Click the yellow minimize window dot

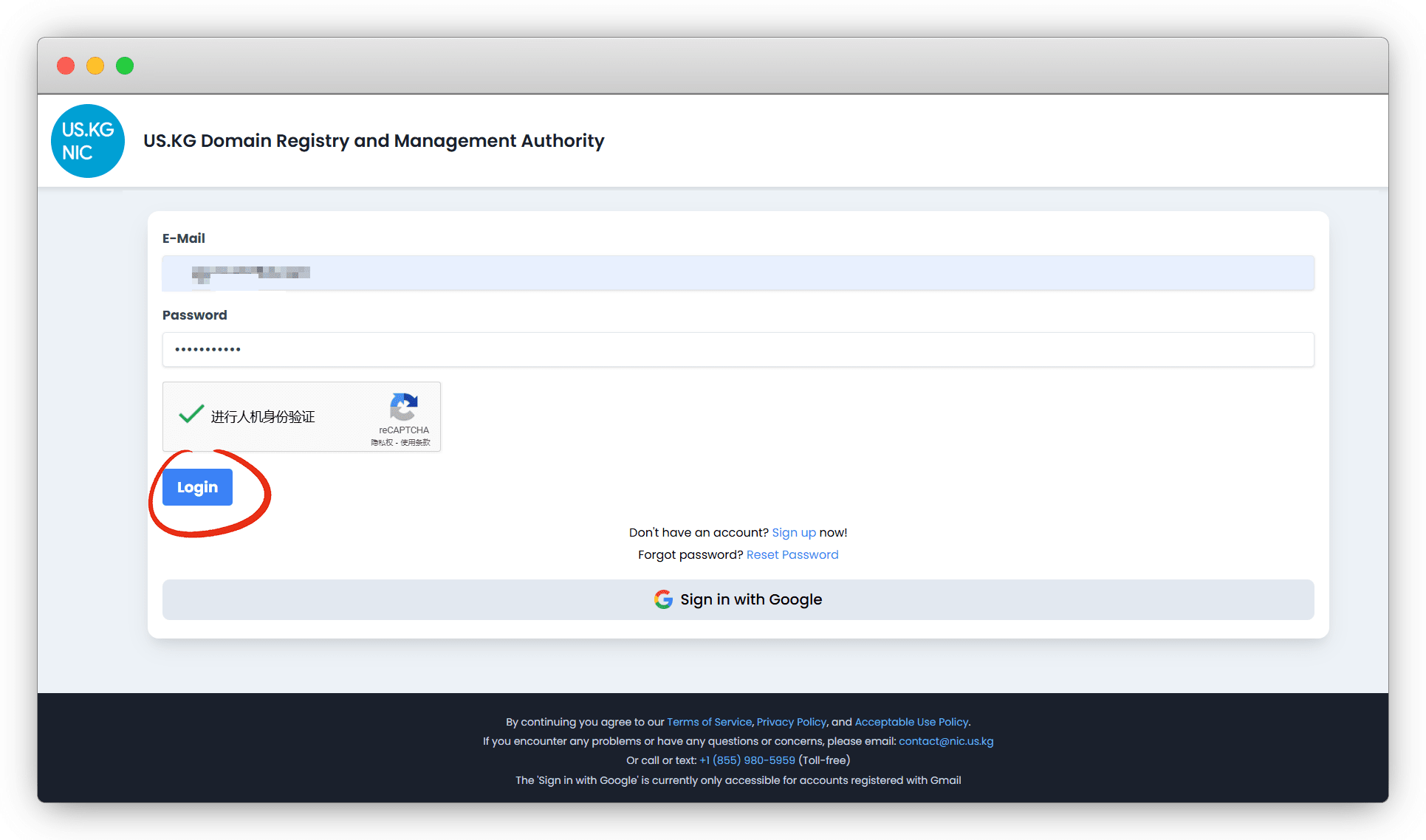pos(95,66)
